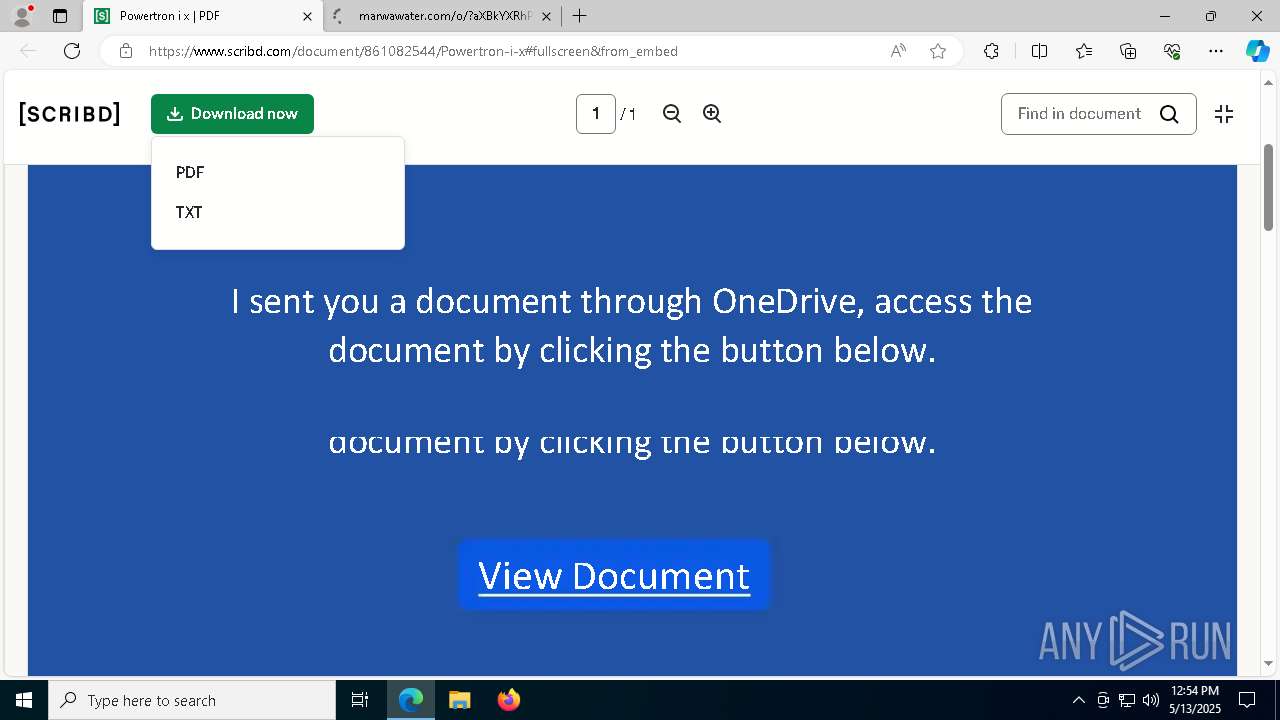View site information lock icon
The image size is (1280, 720).
125,51
